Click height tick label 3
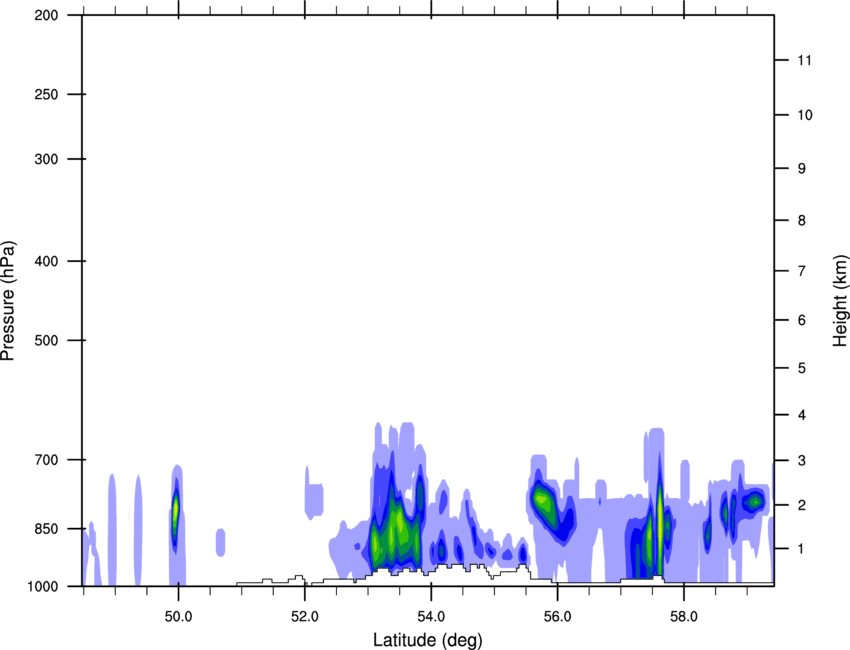This screenshot has width=850, height=650. point(802,460)
